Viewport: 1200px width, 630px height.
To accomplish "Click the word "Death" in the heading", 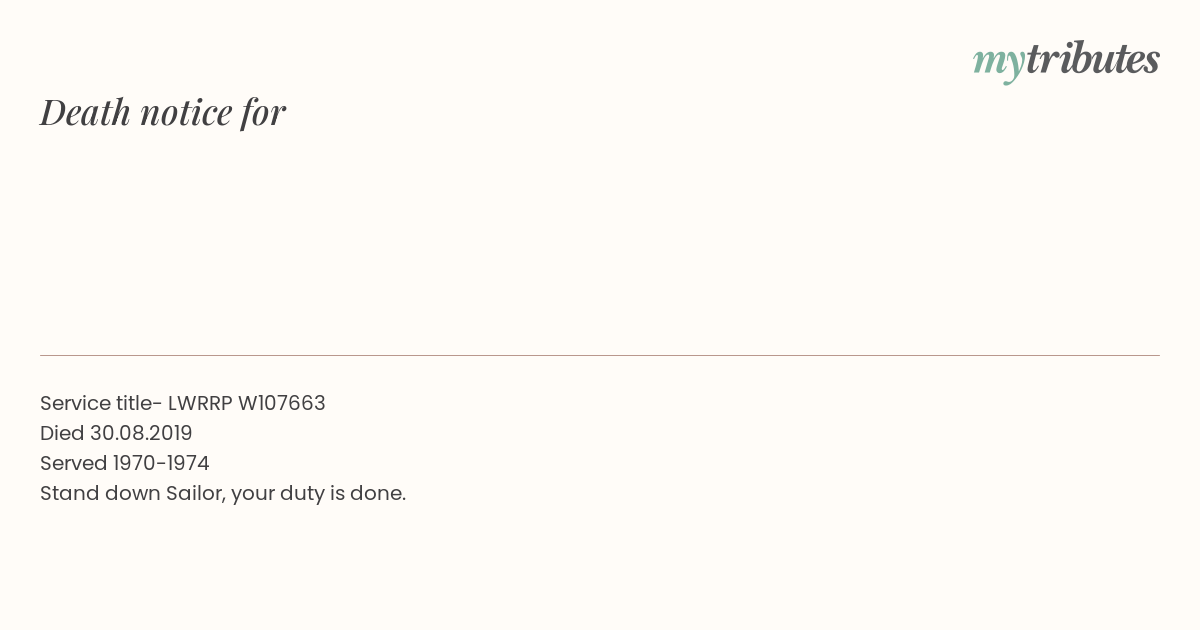I will tap(85, 112).
